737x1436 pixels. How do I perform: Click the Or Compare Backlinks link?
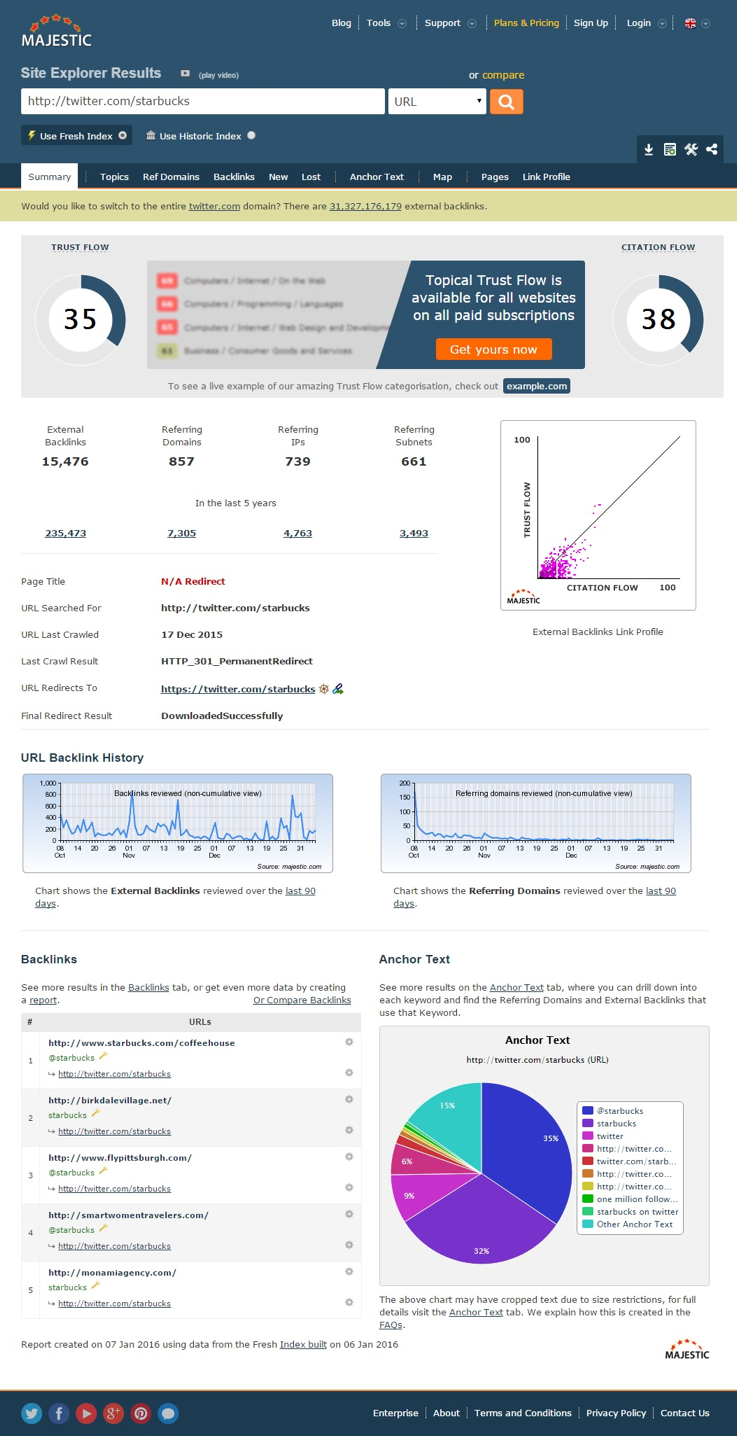pos(302,1000)
